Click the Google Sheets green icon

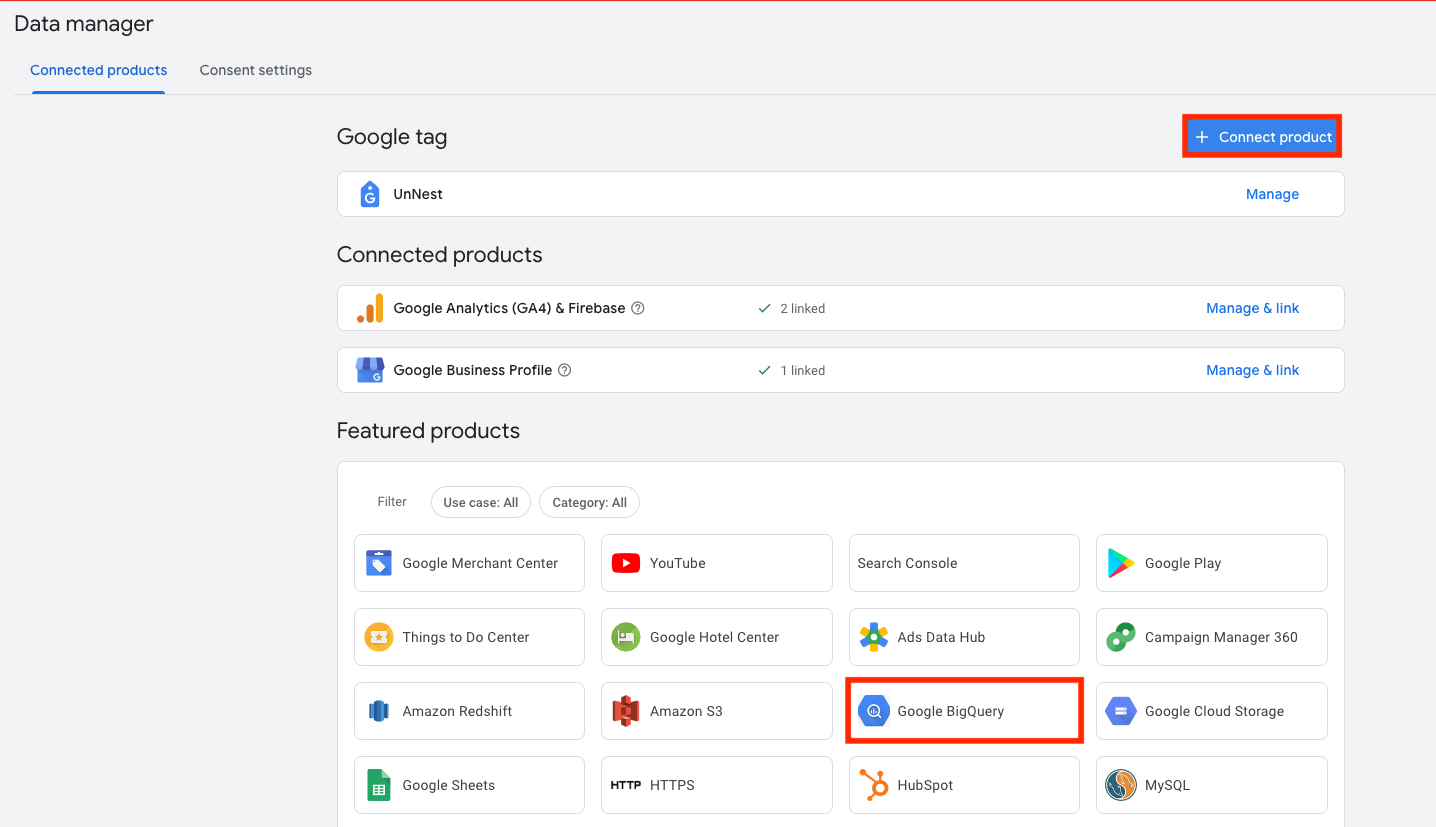click(378, 785)
